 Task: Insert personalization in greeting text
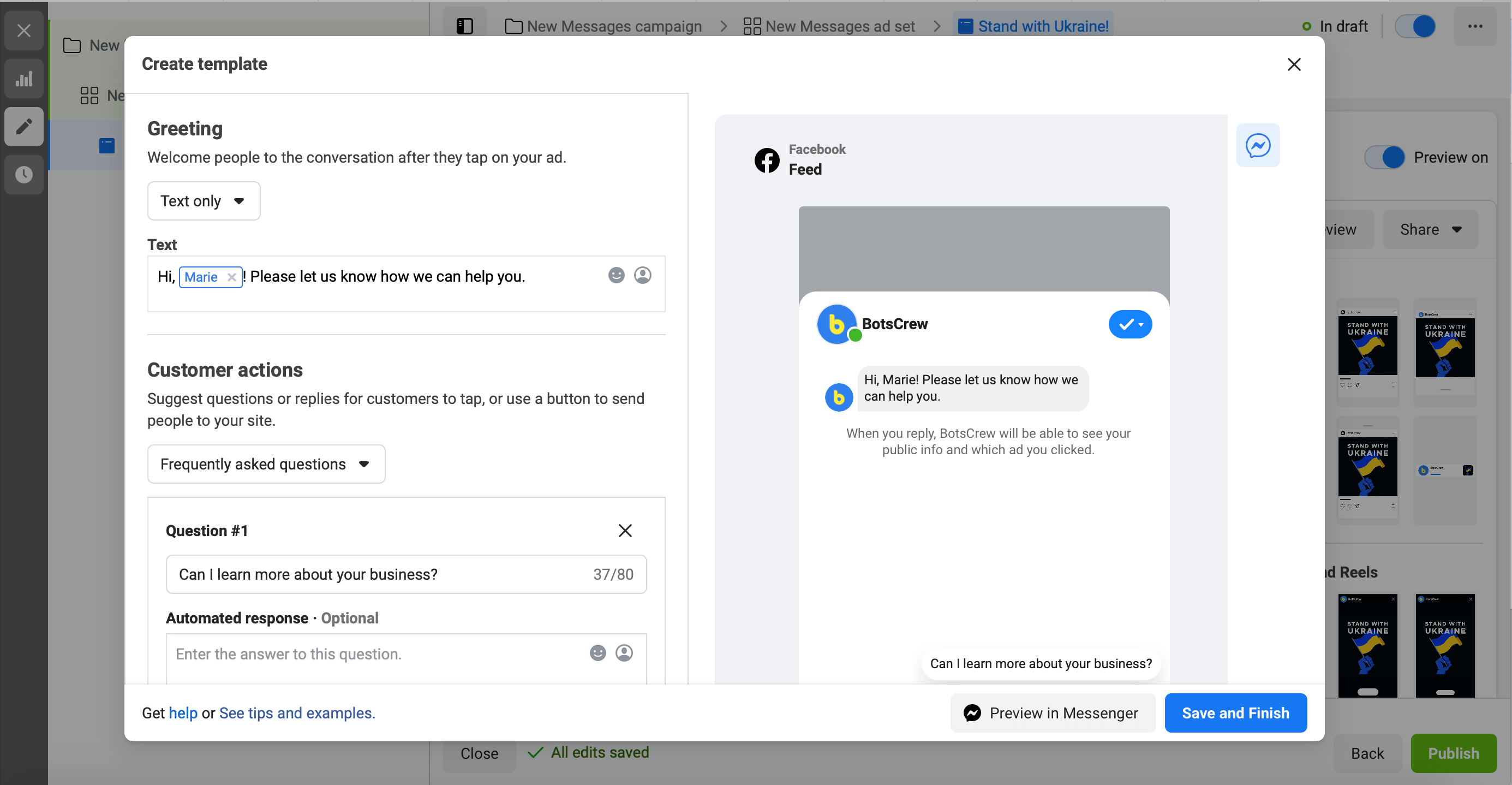(x=642, y=275)
